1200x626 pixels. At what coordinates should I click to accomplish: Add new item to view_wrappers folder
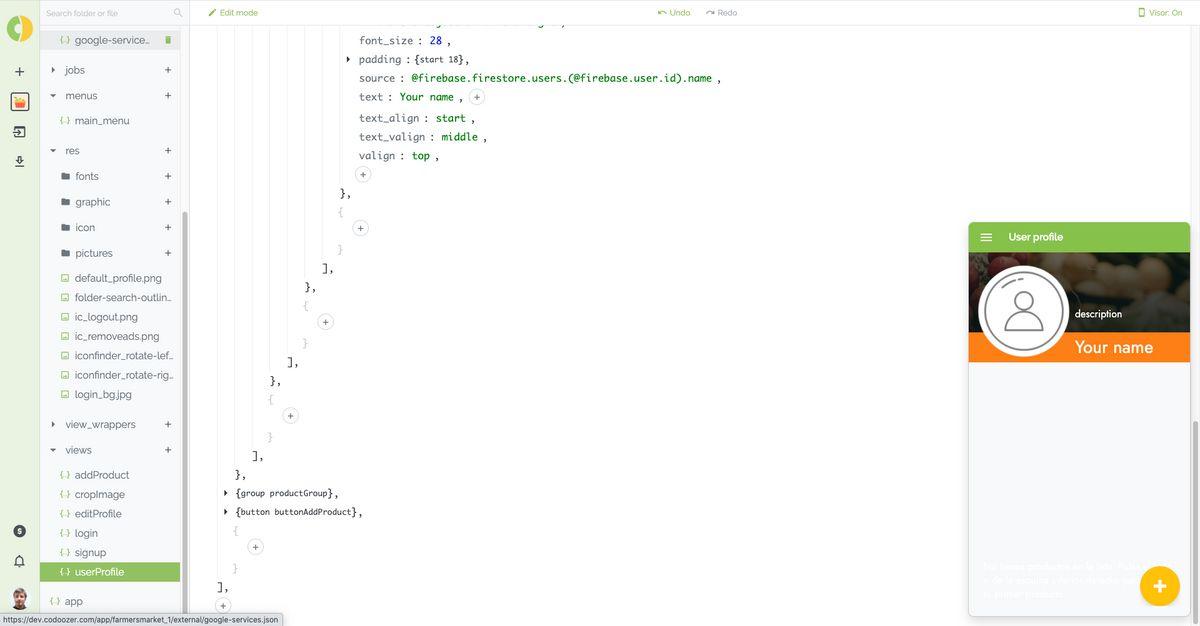click(x=168, y=424)
